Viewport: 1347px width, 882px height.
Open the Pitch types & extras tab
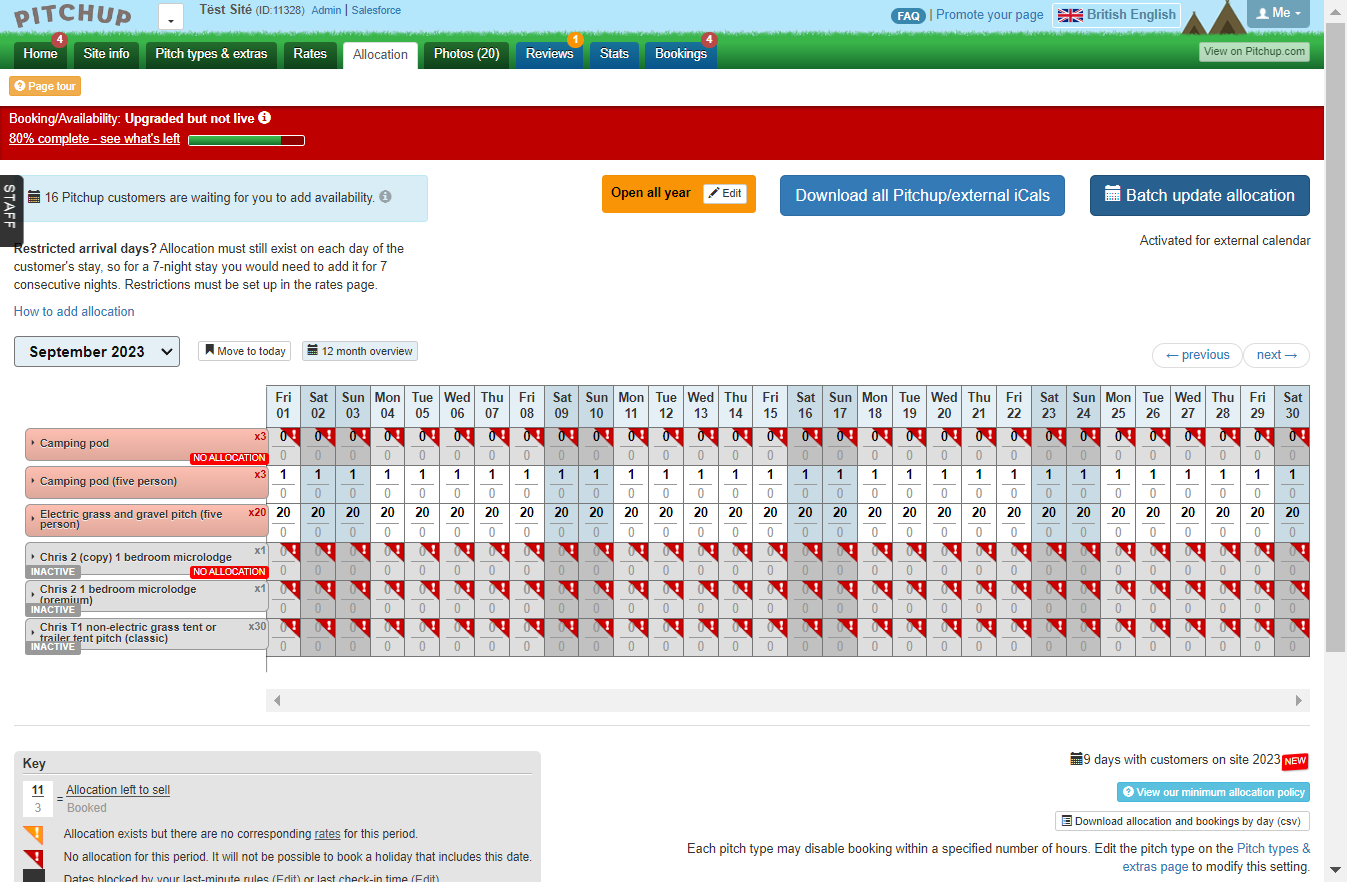coord(211,54)
